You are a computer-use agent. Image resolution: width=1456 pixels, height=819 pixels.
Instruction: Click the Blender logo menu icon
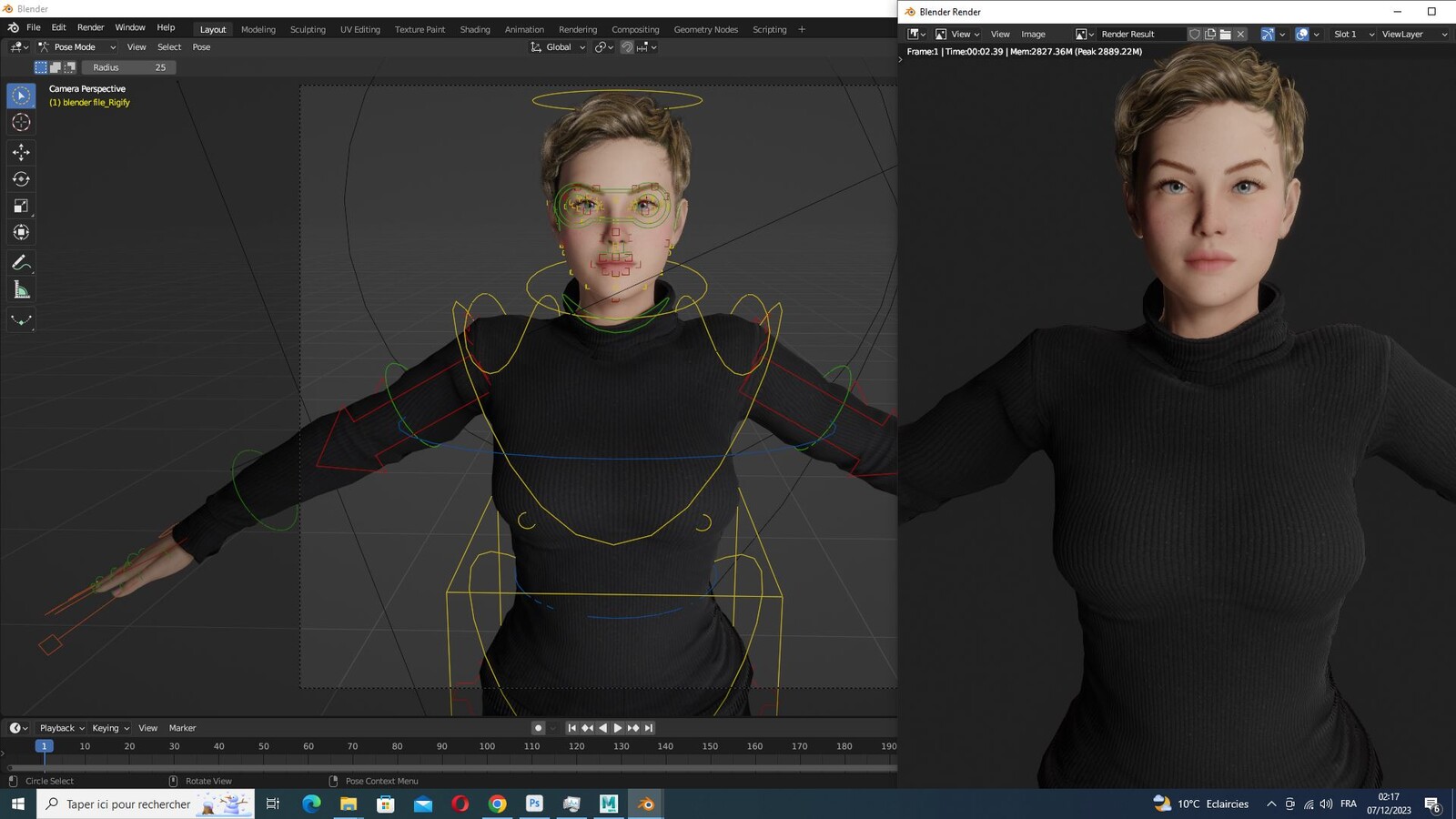pos(13,27)
